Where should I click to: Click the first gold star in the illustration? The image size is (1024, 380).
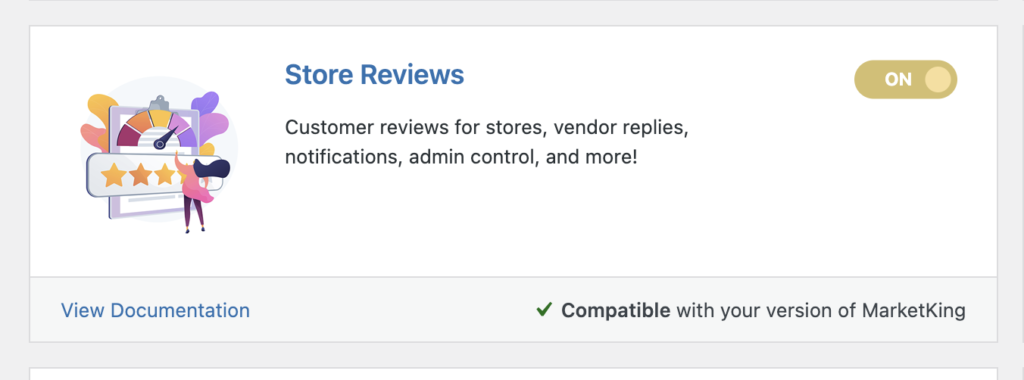[x=113, y=174]
